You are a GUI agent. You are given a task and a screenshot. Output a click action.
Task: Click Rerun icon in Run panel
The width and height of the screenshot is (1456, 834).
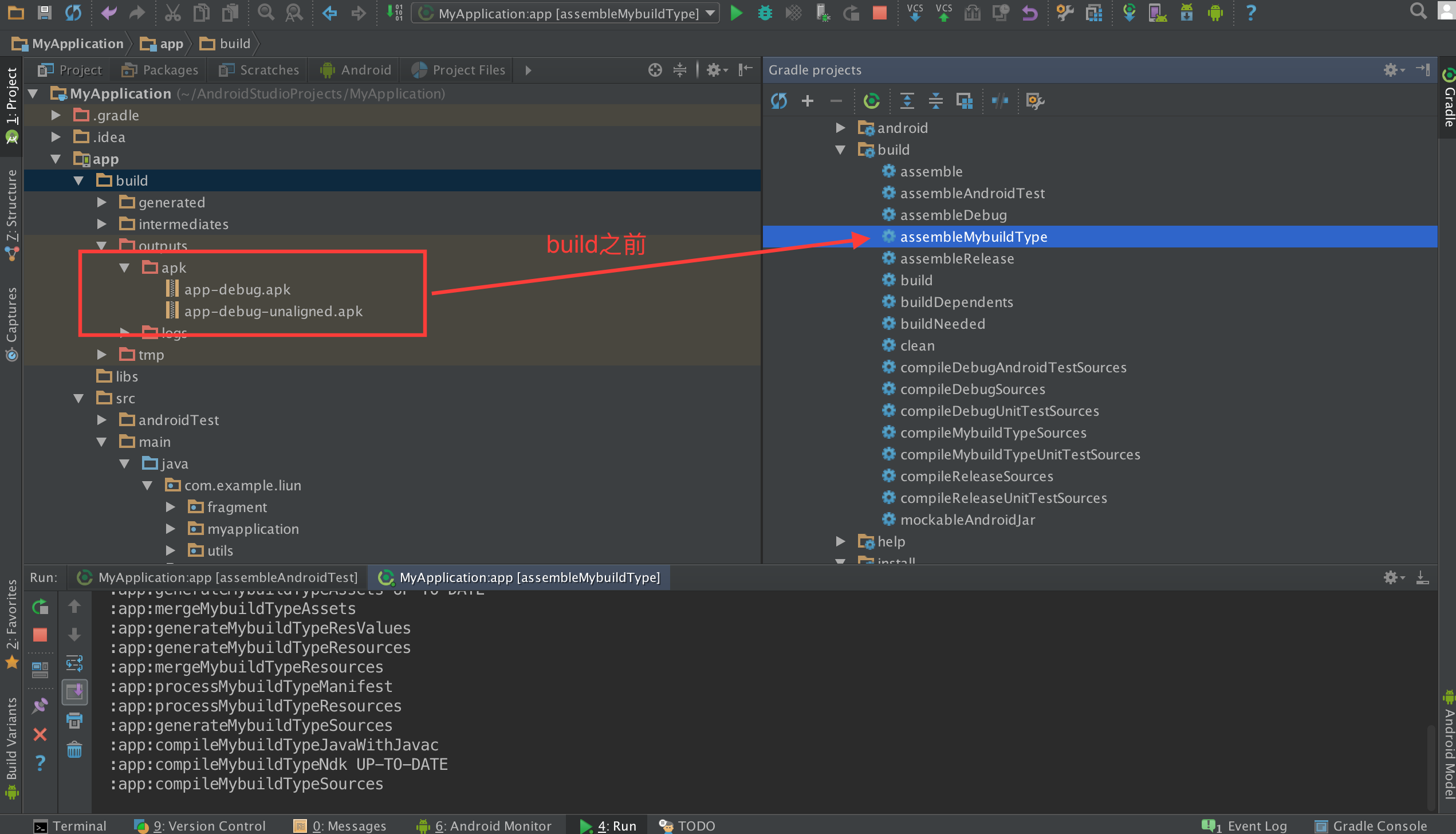40,607
